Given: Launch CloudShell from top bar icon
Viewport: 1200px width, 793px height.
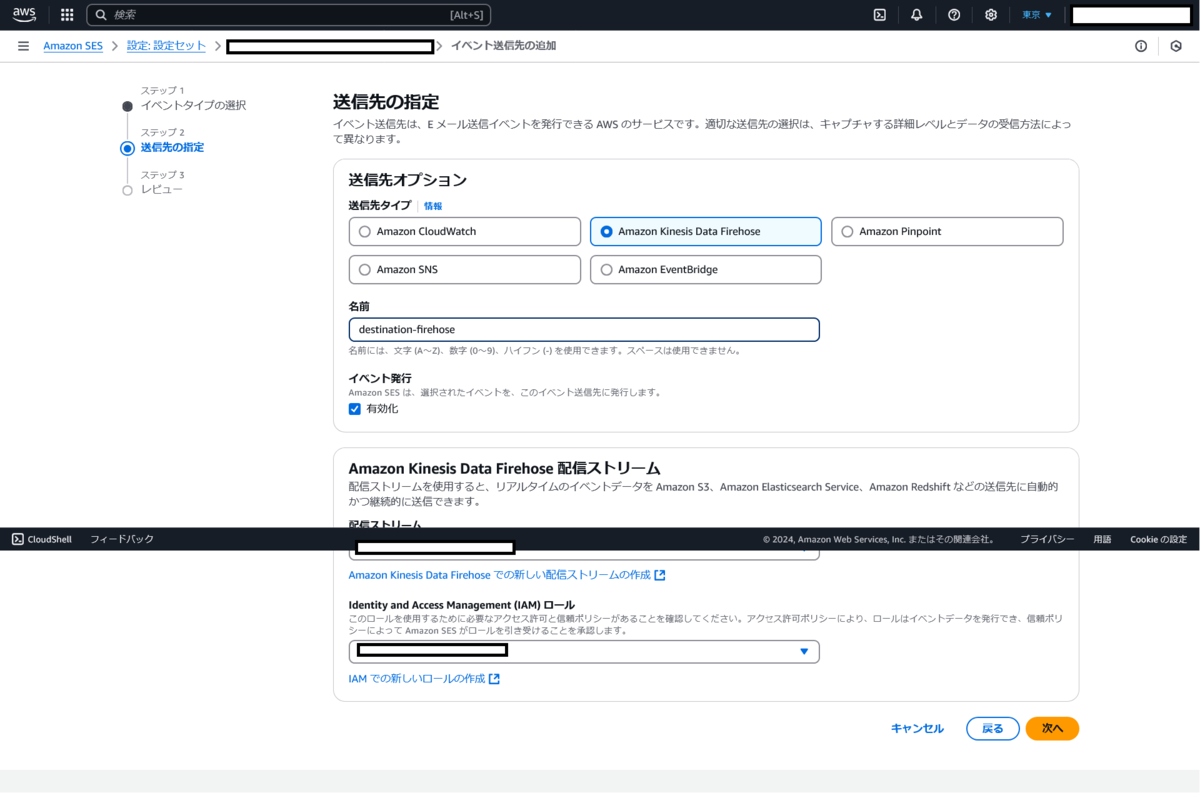Looking at the screenshot, I should (880, 15).
